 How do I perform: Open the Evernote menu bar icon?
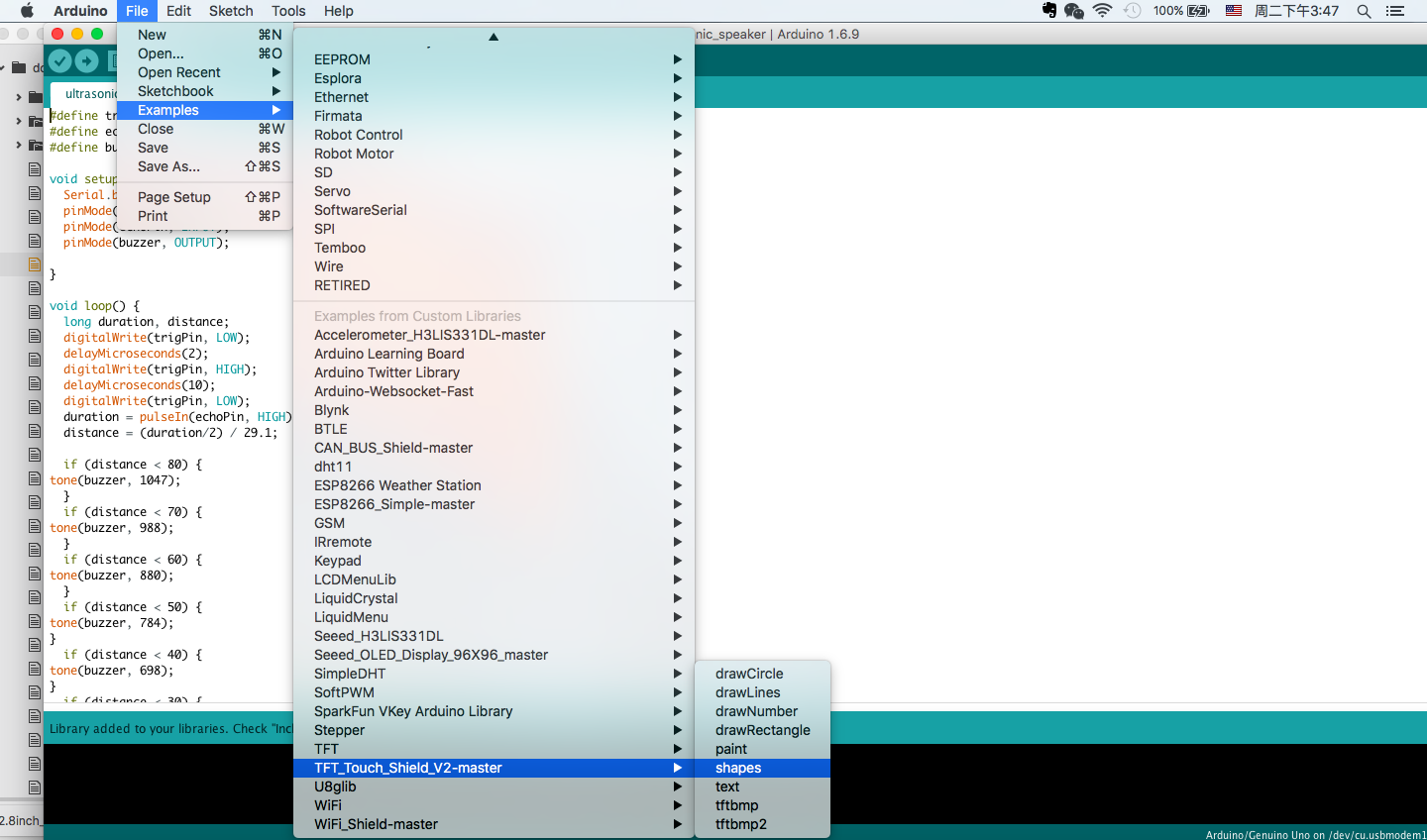click(1049, 11)
